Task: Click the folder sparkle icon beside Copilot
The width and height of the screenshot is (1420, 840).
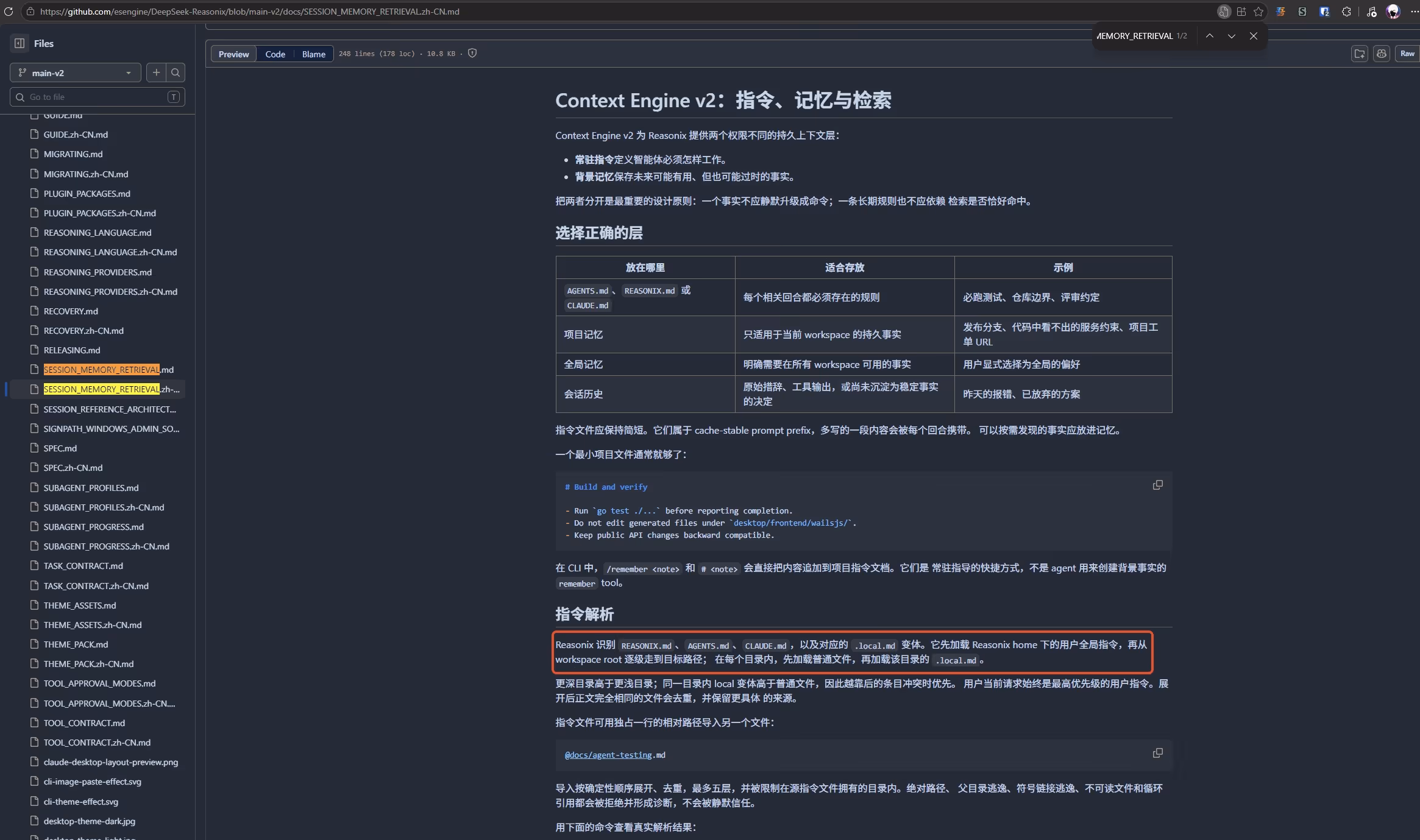Action: point(1360,54)
